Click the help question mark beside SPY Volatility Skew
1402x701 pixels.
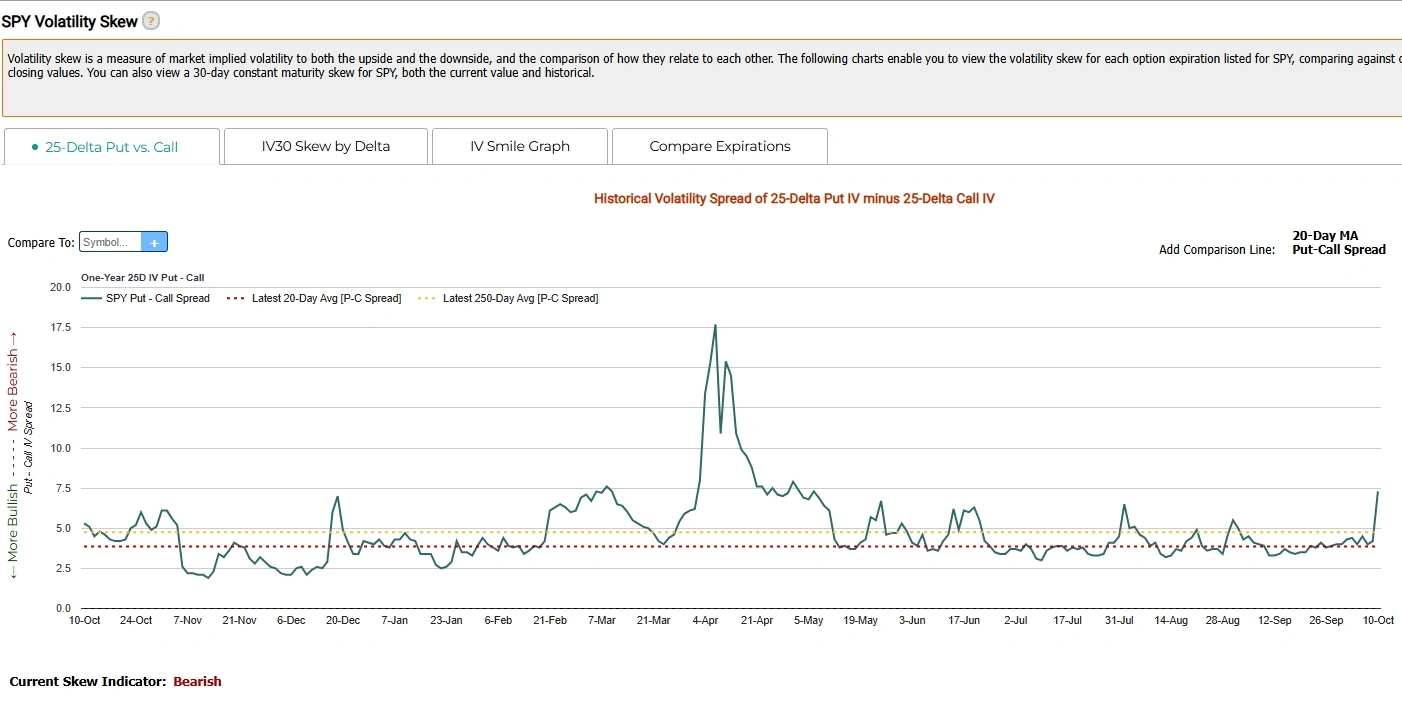click(x=151, y=21)
